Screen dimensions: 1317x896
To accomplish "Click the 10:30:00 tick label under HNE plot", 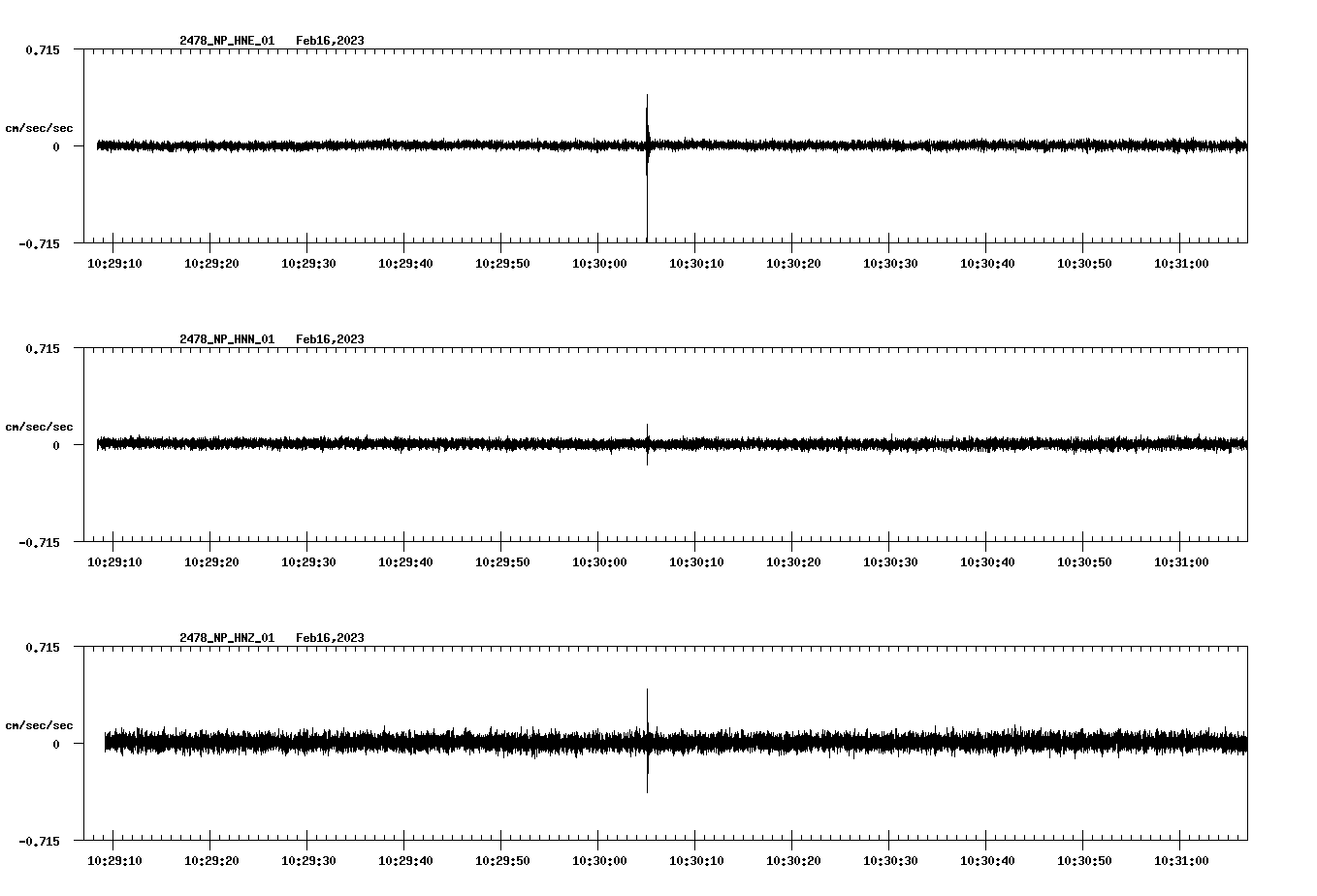I will [x=599, y=264].
